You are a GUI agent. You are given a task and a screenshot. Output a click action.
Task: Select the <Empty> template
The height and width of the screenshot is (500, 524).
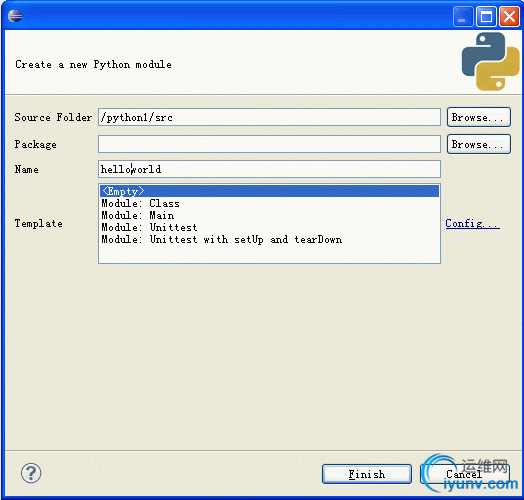269,191
